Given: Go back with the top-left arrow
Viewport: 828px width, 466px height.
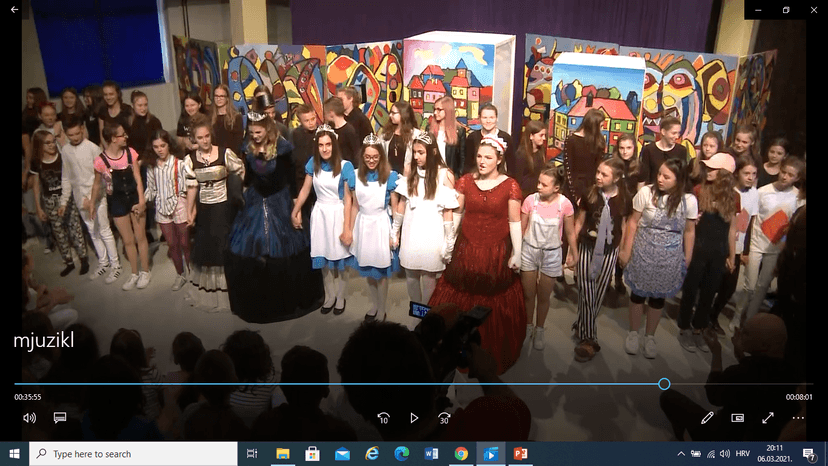Looking at the screenshot, I should (15, 9).
